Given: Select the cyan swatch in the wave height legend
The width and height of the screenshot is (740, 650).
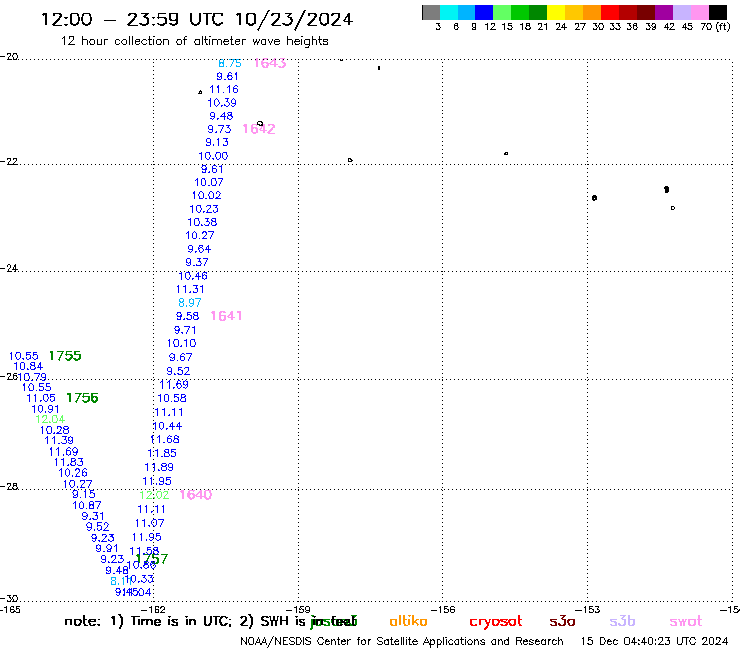Looking at the screenshot, I should (x=449, y=12).
